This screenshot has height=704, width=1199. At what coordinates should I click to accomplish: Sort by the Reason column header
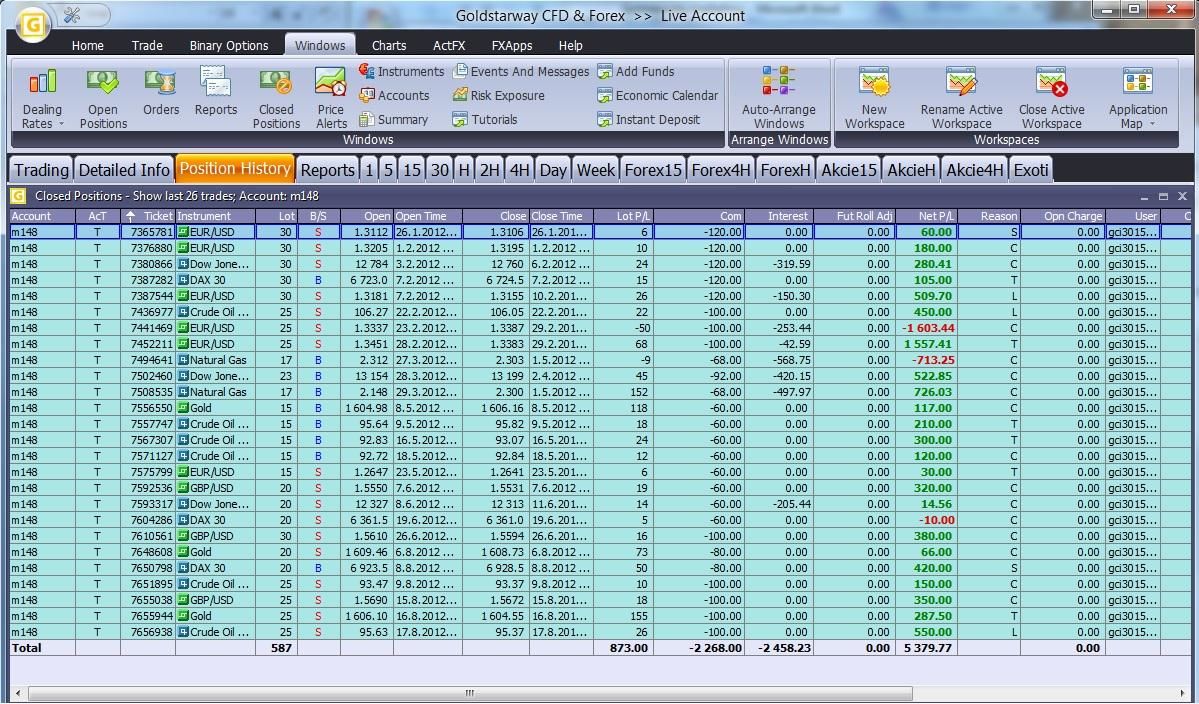click(989, 216)
